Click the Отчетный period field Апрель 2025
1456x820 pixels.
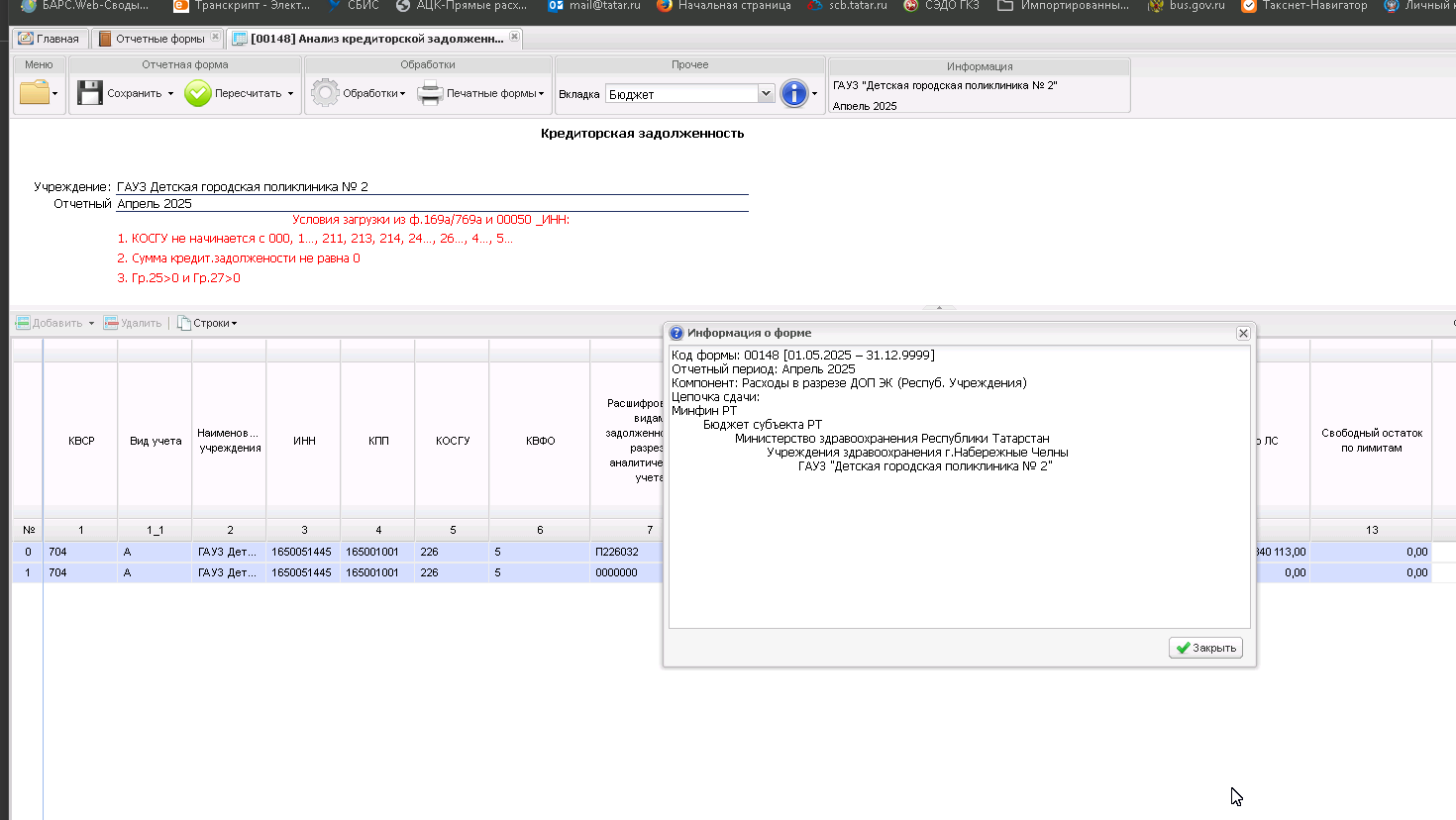432,203
